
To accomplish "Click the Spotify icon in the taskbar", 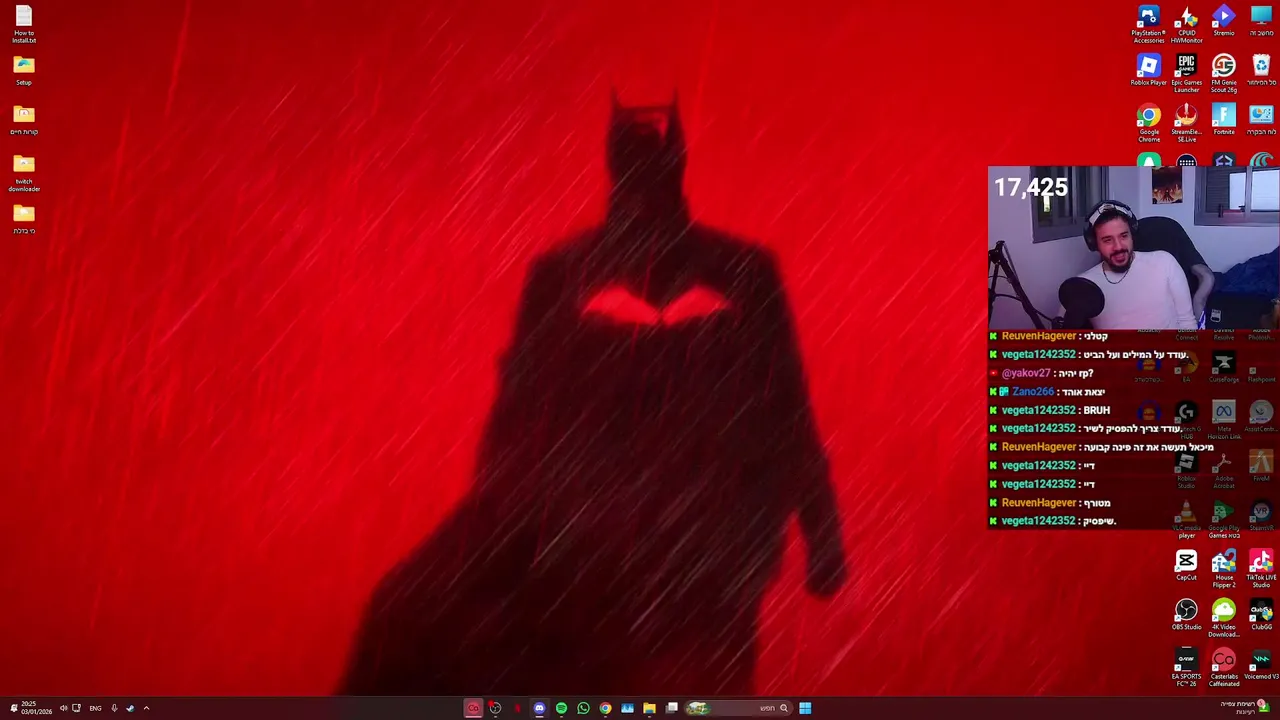I will coord(561,708).
